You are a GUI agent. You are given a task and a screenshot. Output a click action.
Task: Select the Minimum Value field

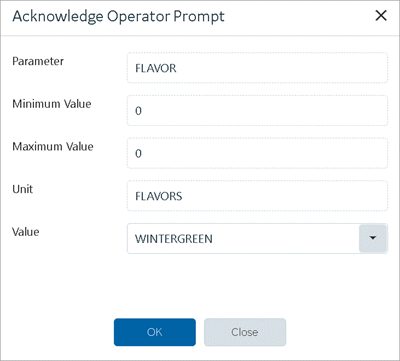click(257, 110)
